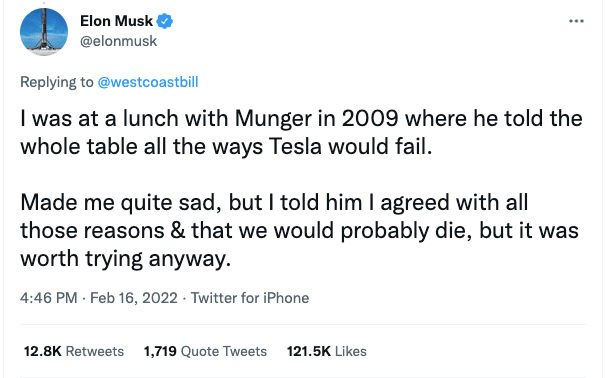
Task: View the 1,719 Quote Tweets list
Action: pos(205,351)
